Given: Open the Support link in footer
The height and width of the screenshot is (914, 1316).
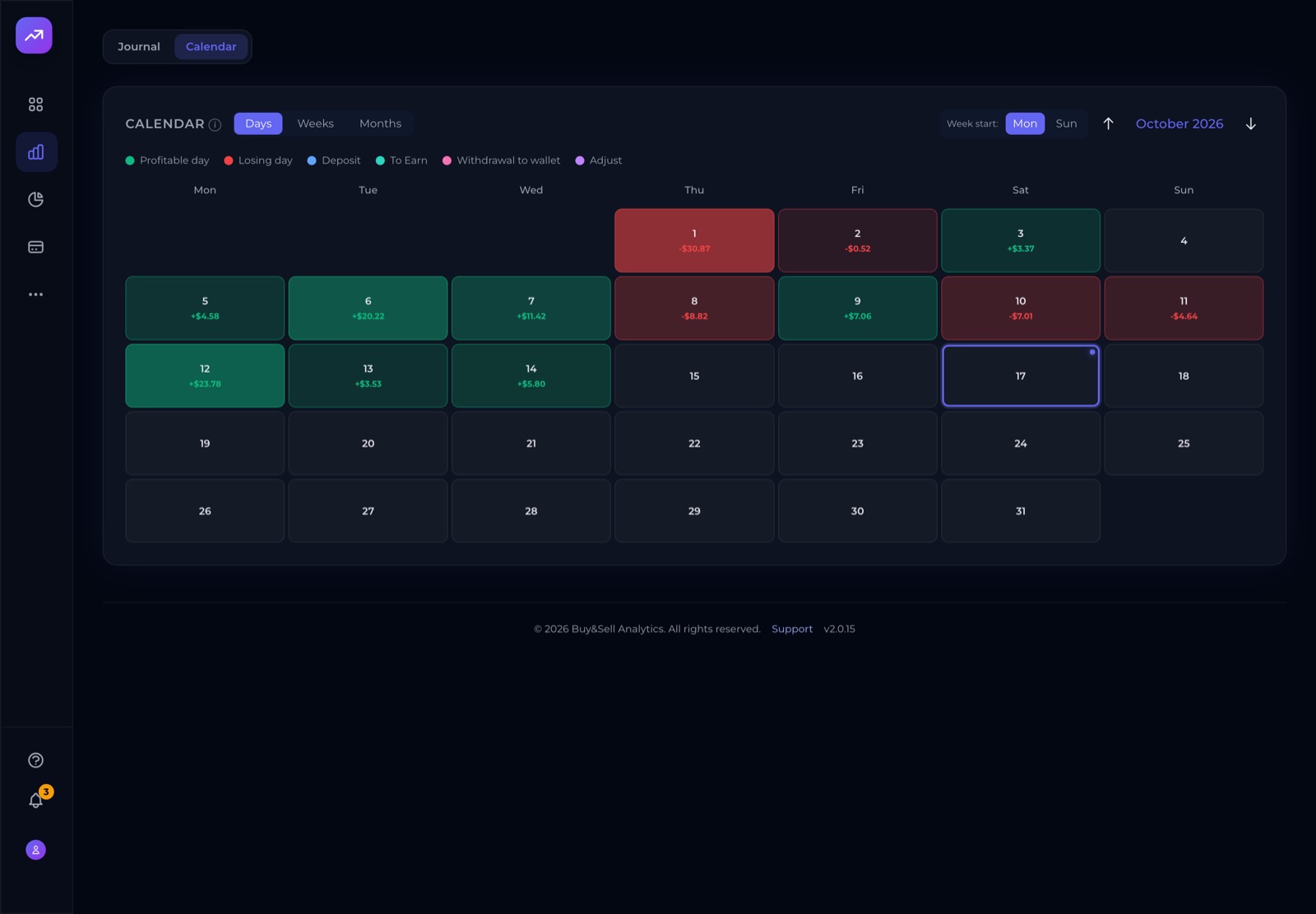Looking at the screenshot, I should click(x=792, y=629).
